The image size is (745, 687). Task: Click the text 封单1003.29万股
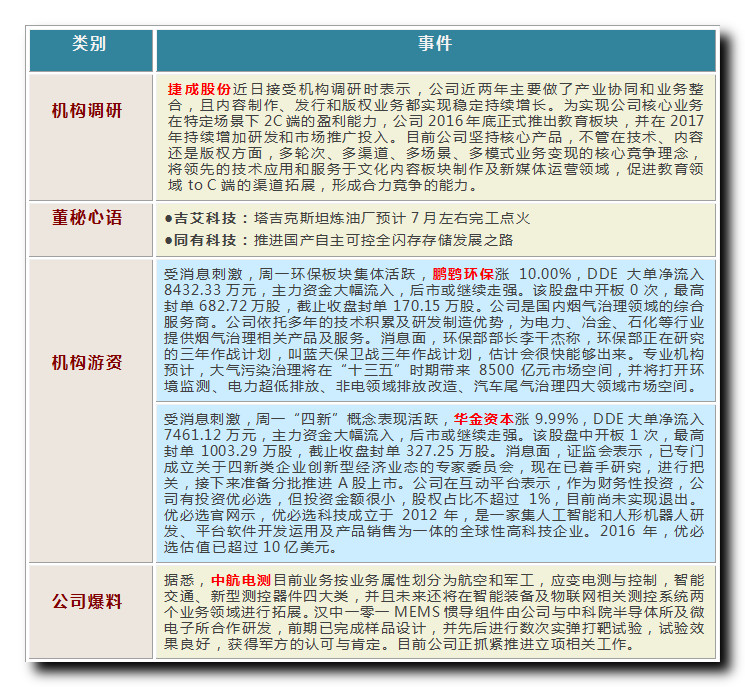pos(228,451)
